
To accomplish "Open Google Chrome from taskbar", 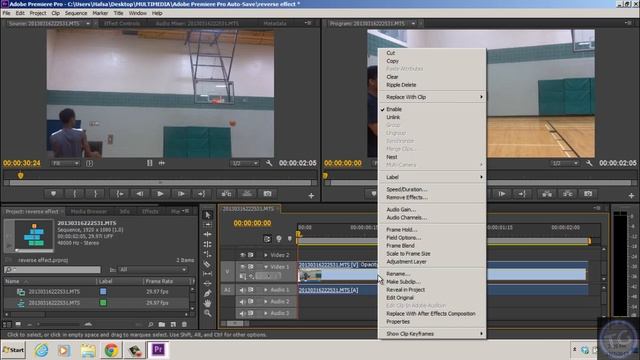I will pos(111,350).
